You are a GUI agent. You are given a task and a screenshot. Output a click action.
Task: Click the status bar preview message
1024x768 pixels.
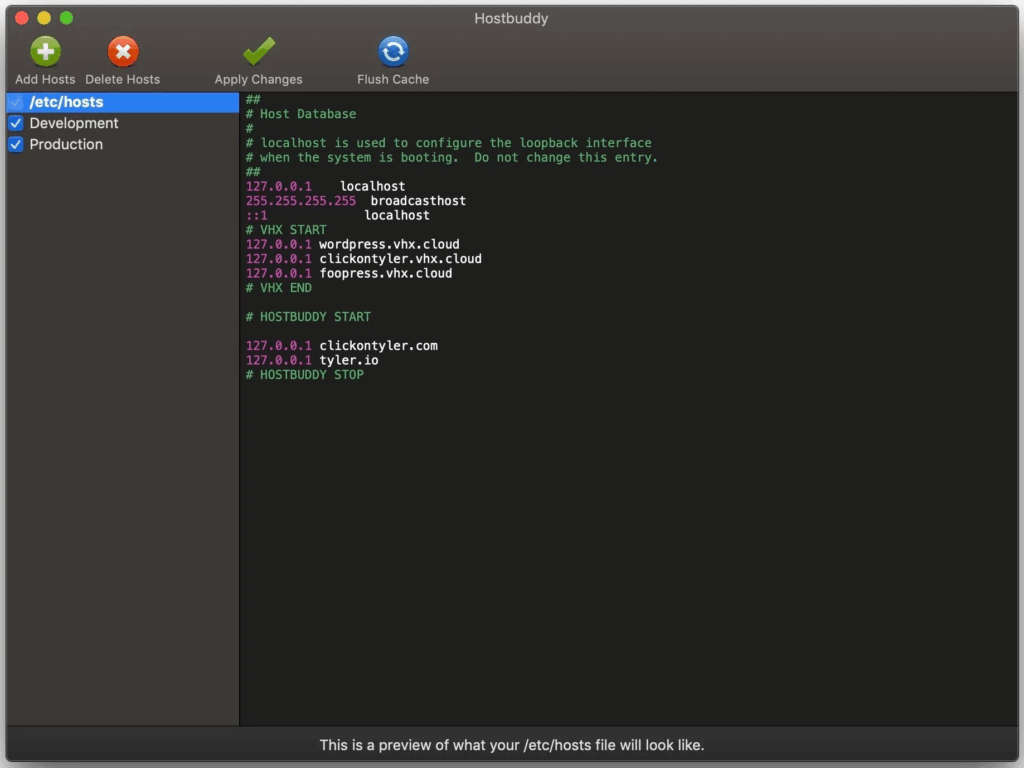point(511,745)
